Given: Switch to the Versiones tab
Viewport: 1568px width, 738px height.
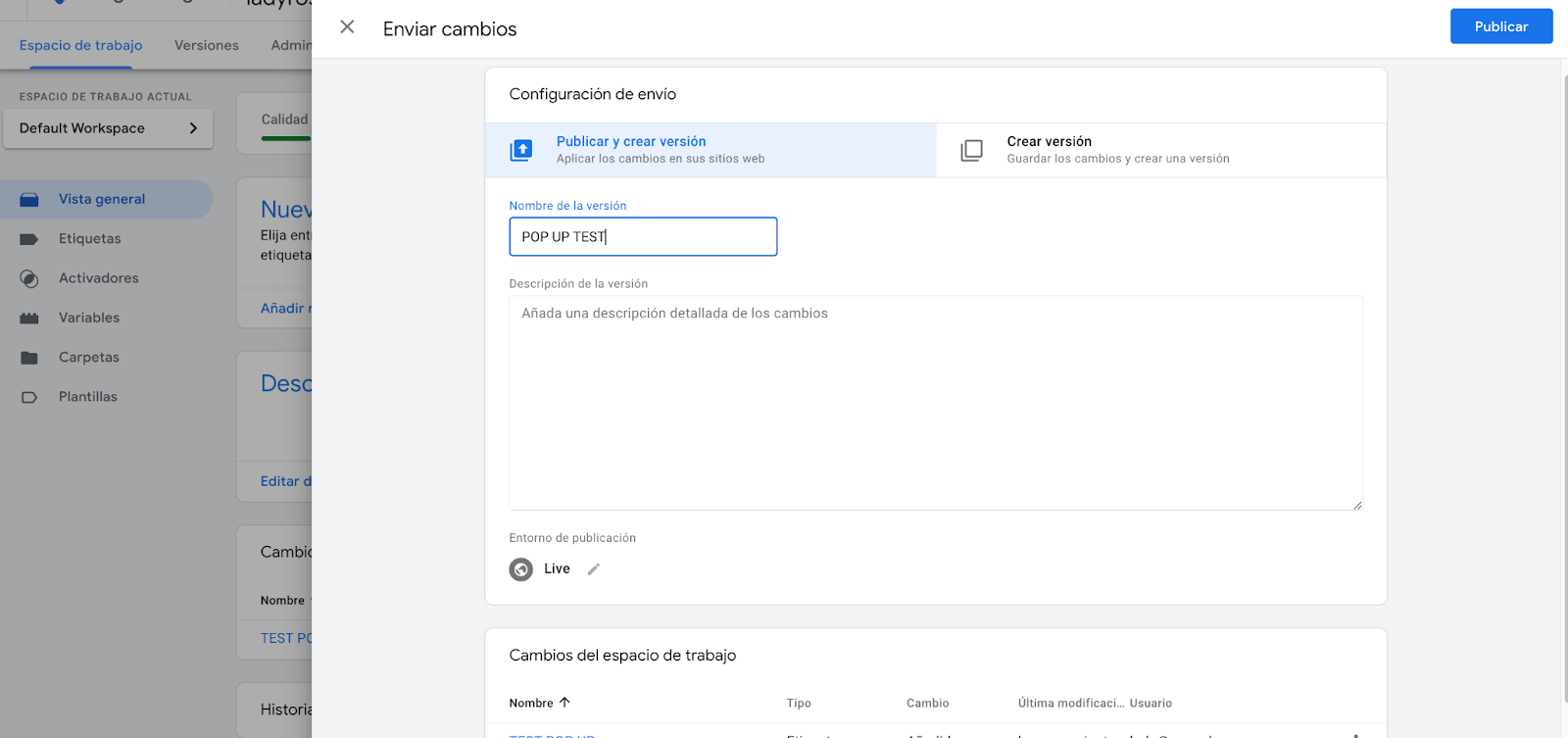Looking at the screenshot, I should (207, 45).
